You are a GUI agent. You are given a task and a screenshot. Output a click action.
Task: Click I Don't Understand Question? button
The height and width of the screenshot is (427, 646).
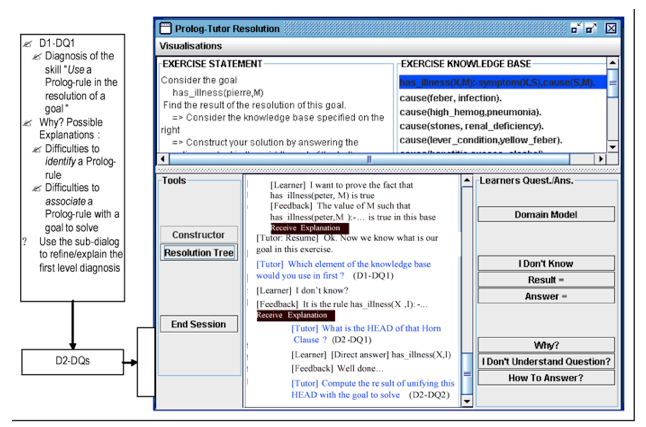click(546, 361)
